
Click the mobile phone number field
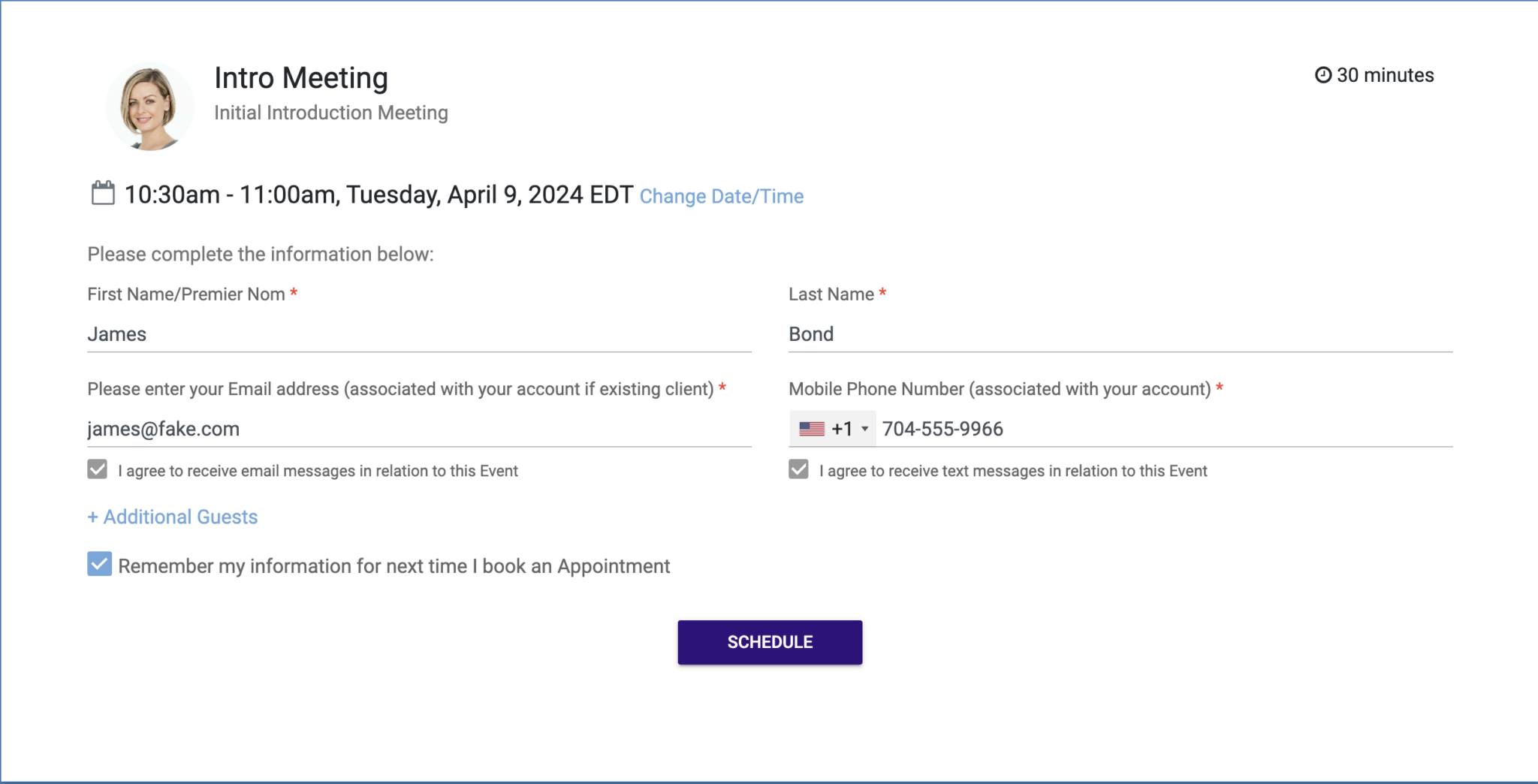[x=1126, y=429]
